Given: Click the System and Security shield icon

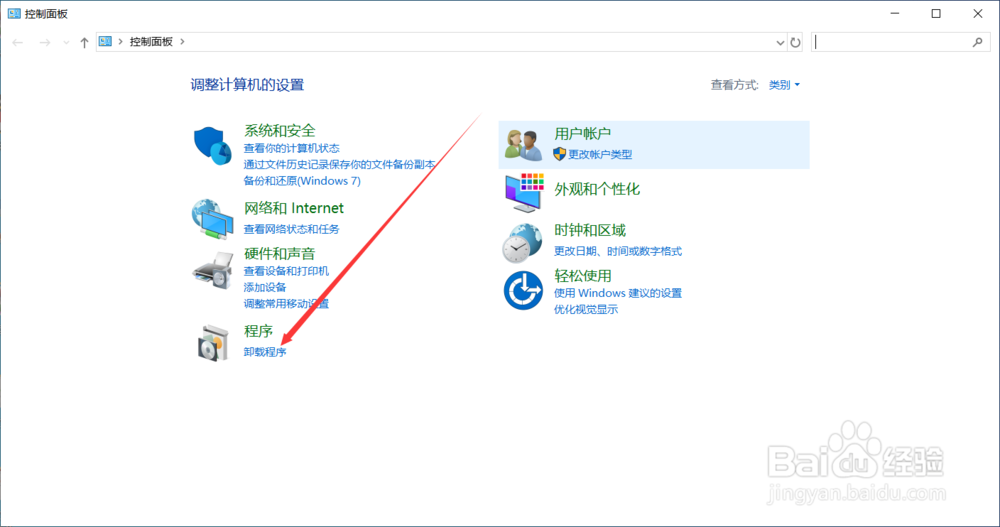Looking at the screenshot, I should tap(212, 145).
